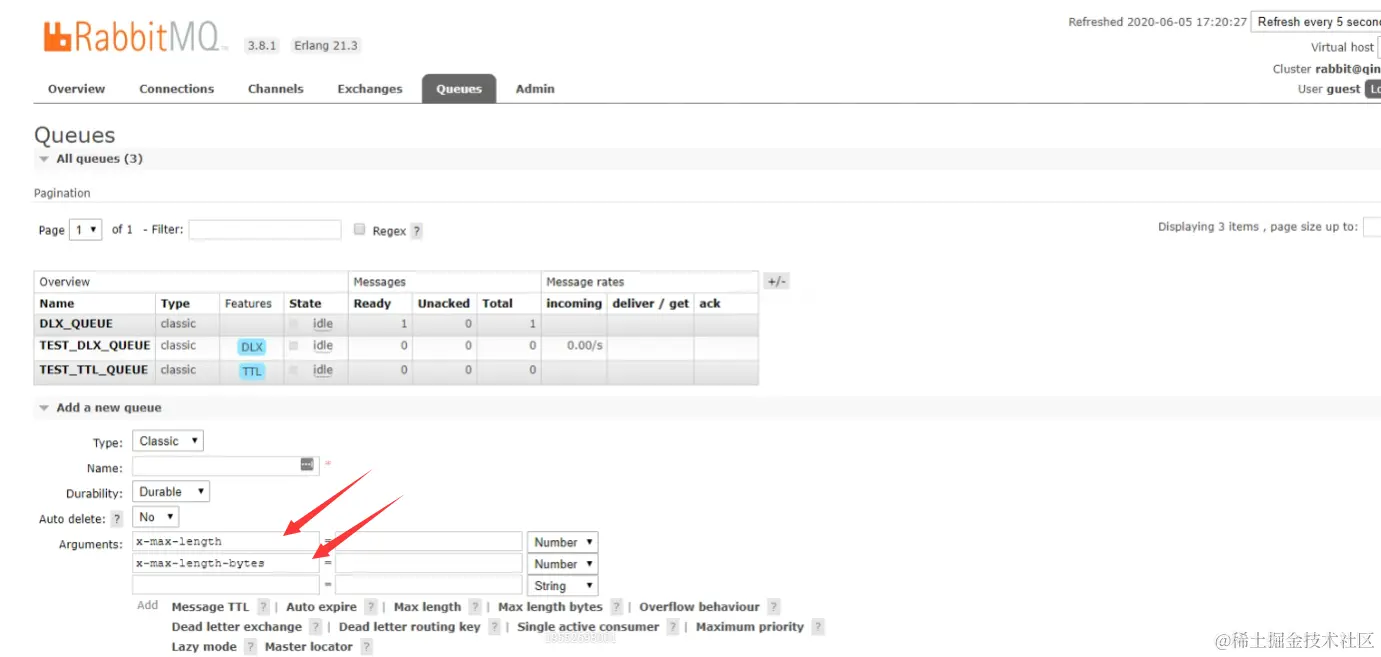
Task: Switch to the Admin tab
Action: click(x=535, y=89)
